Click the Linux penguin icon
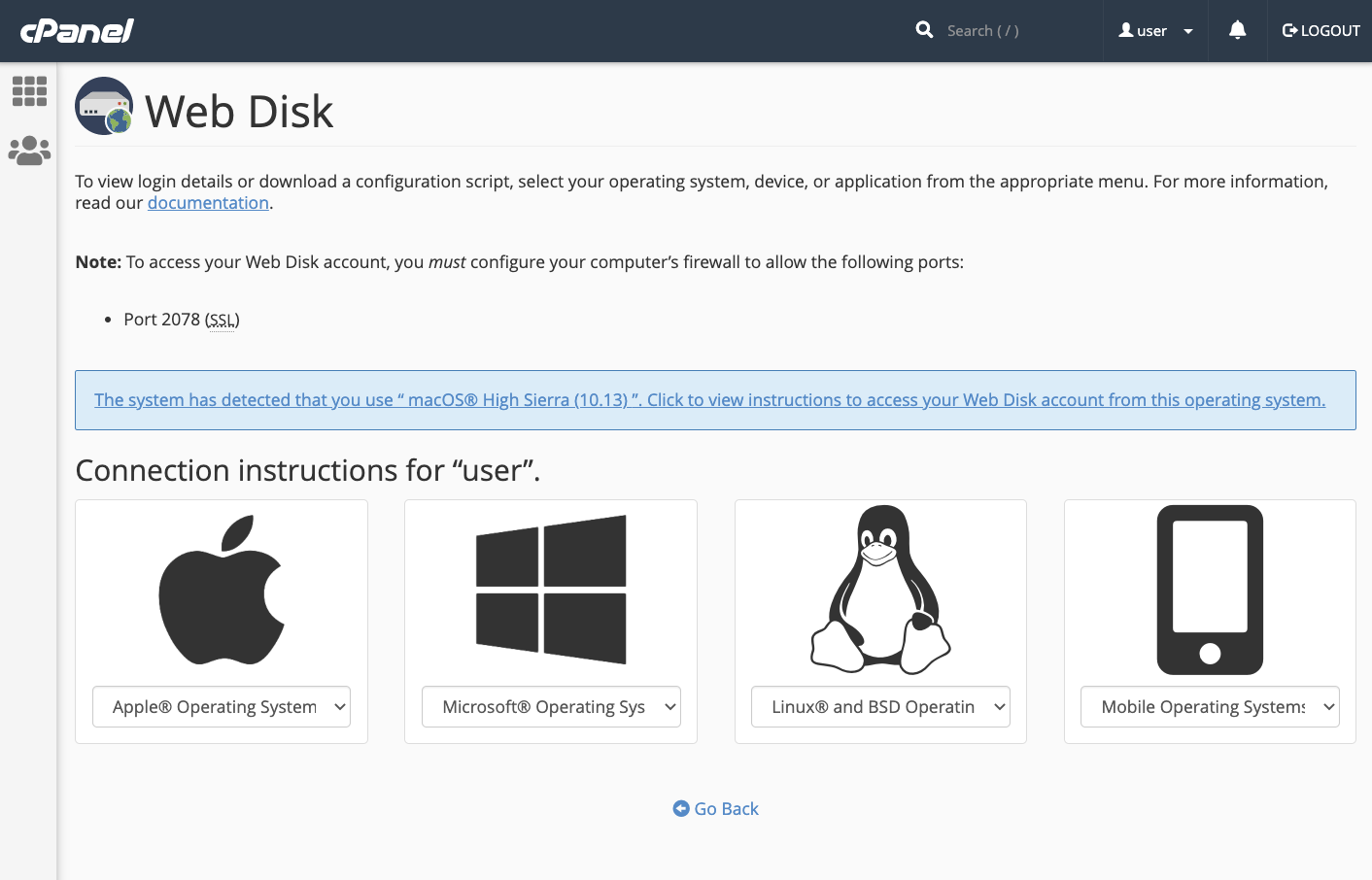 click(880, 590)
